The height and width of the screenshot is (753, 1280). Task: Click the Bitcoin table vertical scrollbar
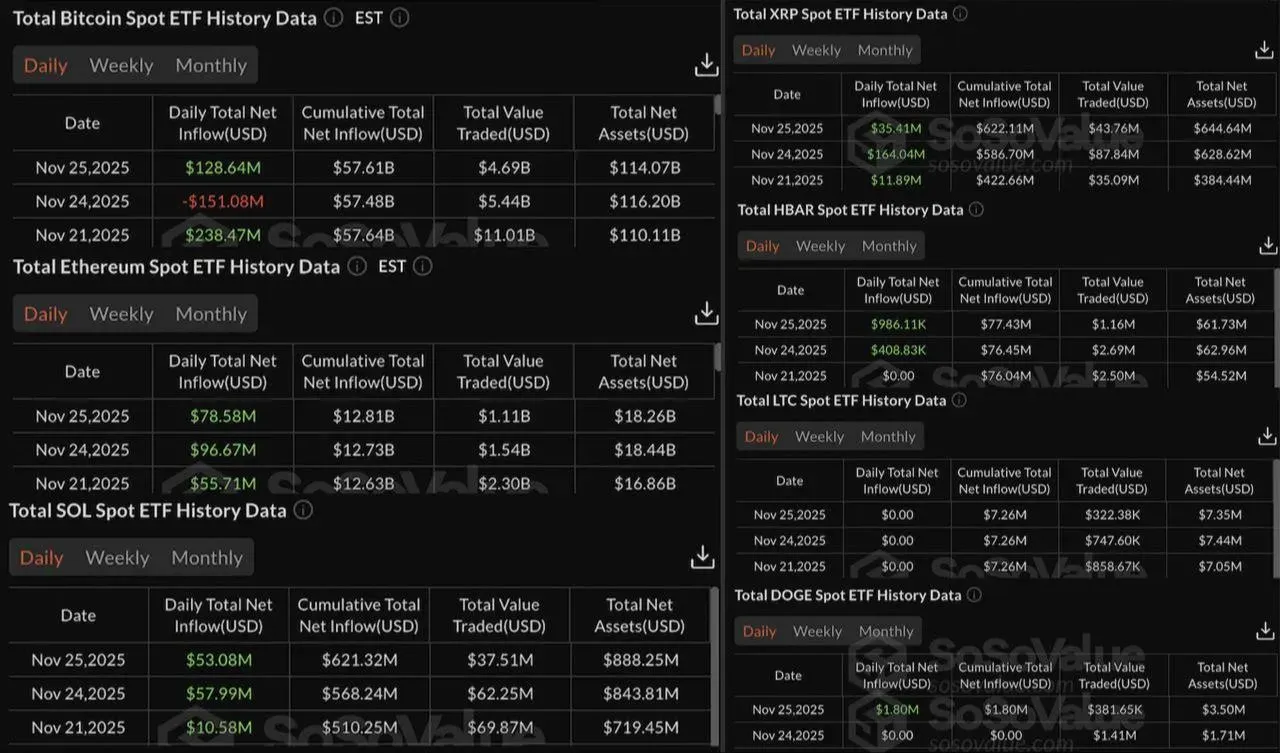pos(717,106)
